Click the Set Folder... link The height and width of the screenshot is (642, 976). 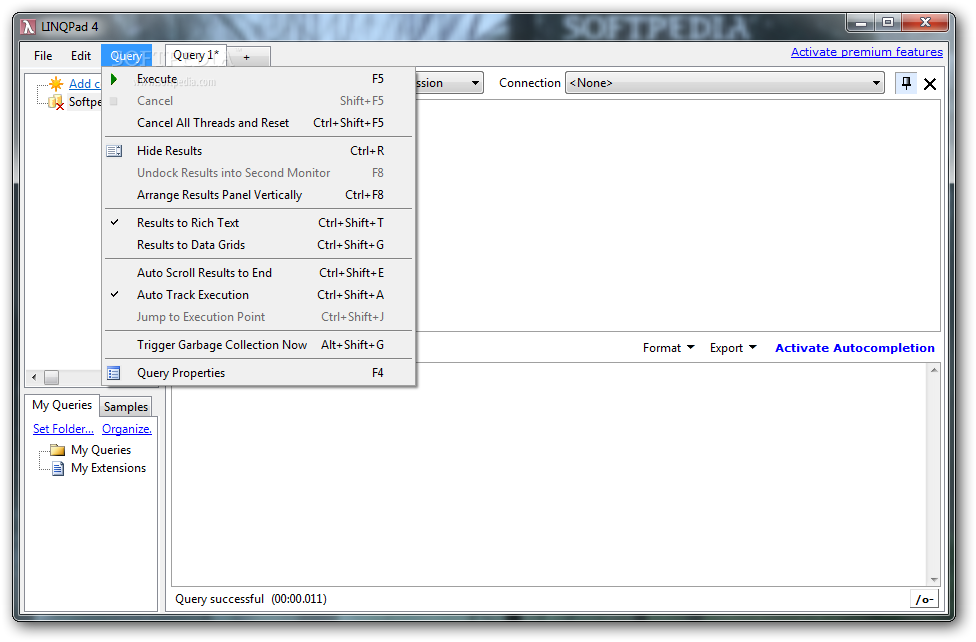(x=63, y=429)
